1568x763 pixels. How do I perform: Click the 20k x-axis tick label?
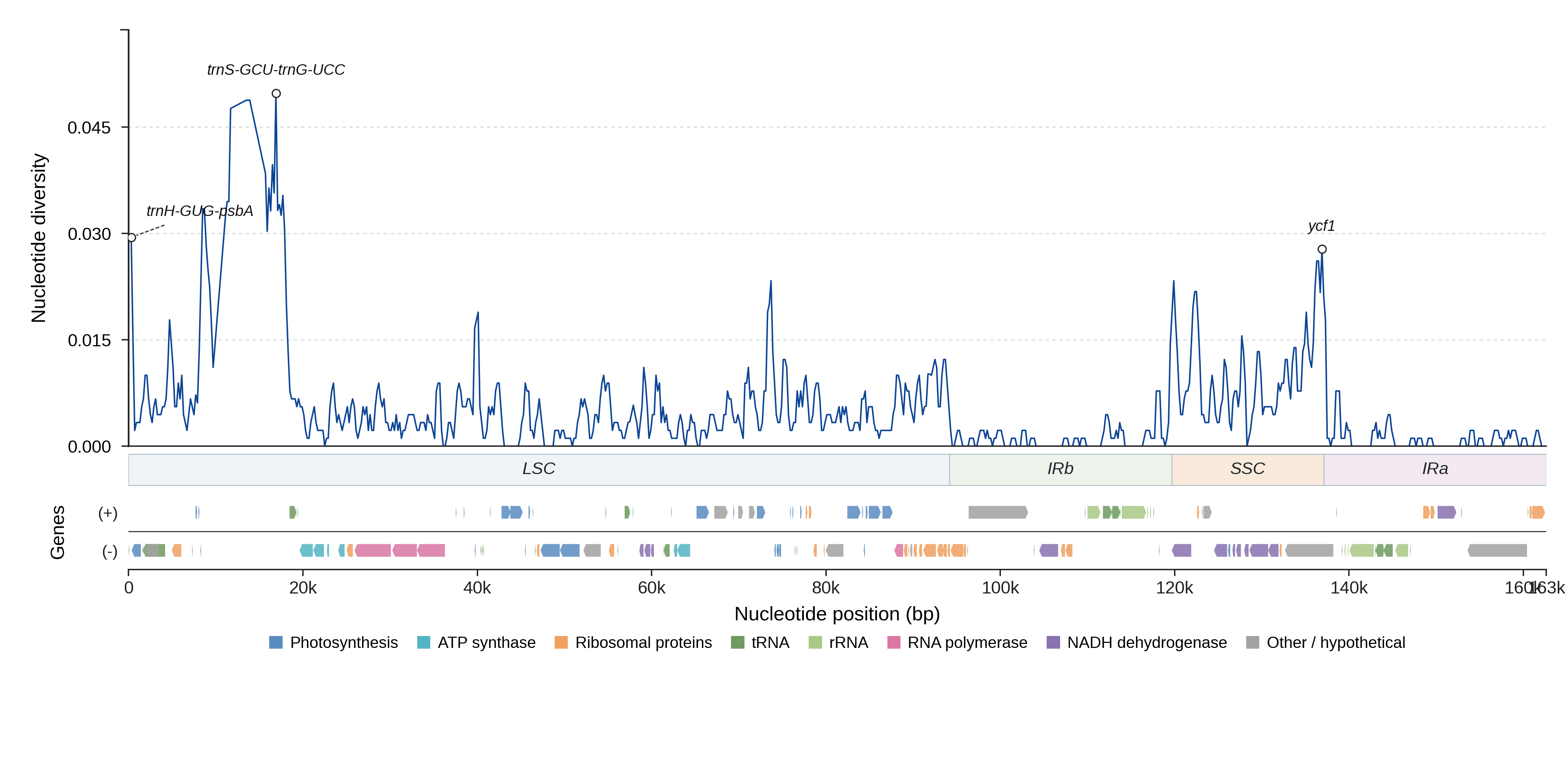pyautogui.click(x=303, y=588)
